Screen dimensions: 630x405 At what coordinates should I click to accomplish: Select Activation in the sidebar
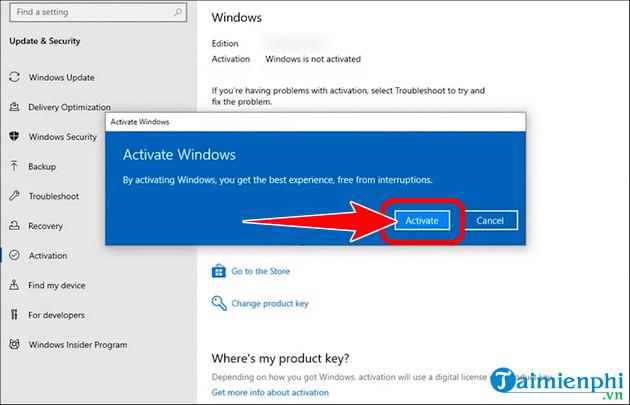48,256
